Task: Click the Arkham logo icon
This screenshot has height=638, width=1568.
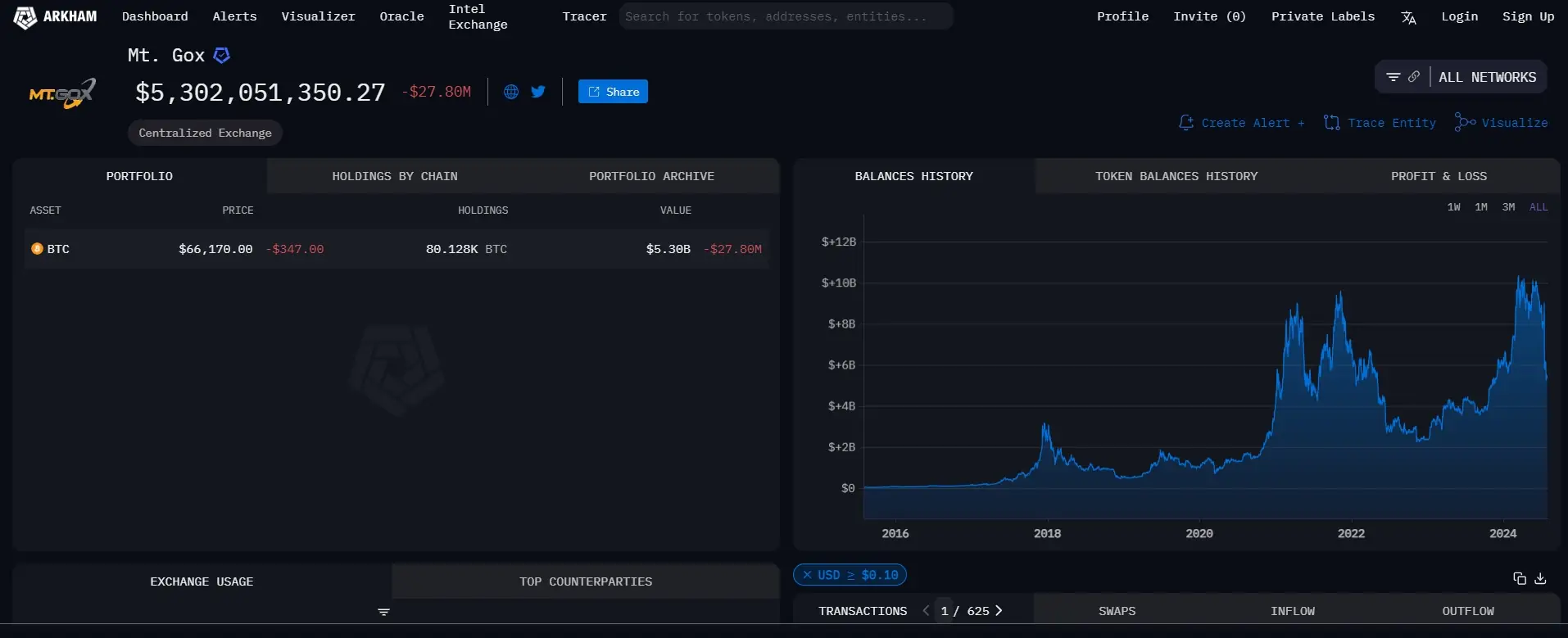Action: point(25,17)
